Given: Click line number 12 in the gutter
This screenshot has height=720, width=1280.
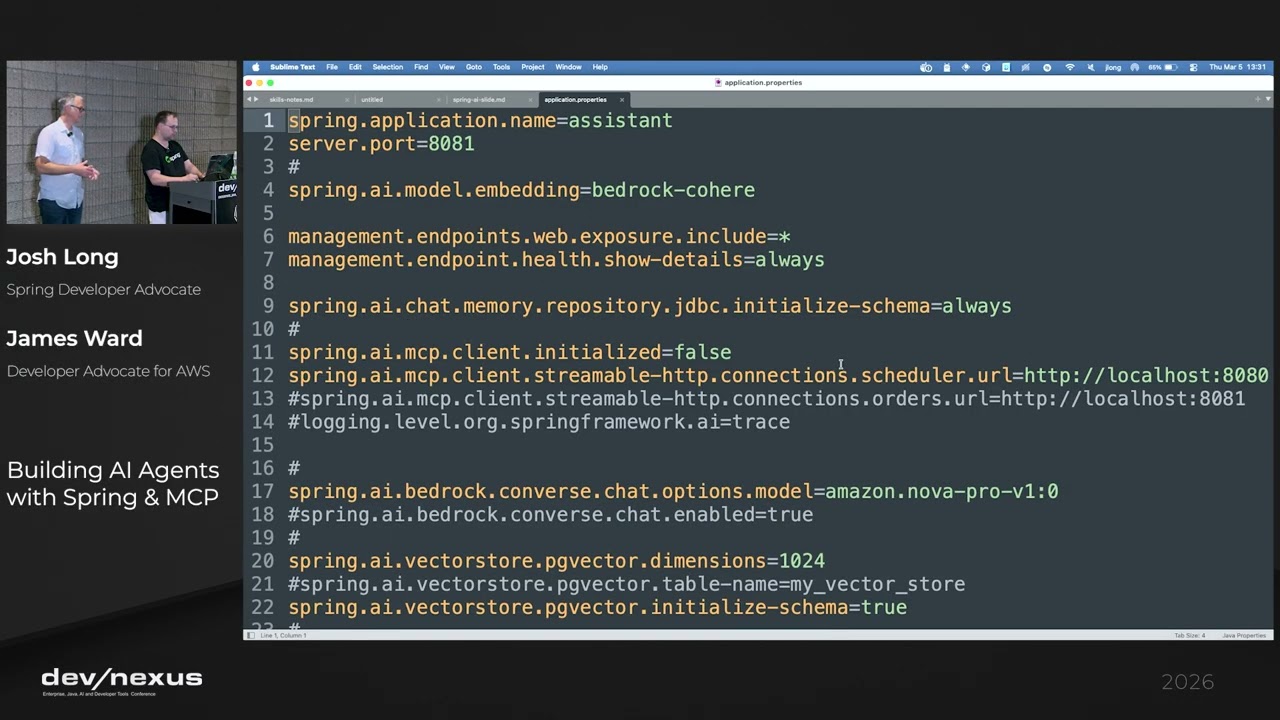Looking at the screenshot, I should (x=263, y=375).
